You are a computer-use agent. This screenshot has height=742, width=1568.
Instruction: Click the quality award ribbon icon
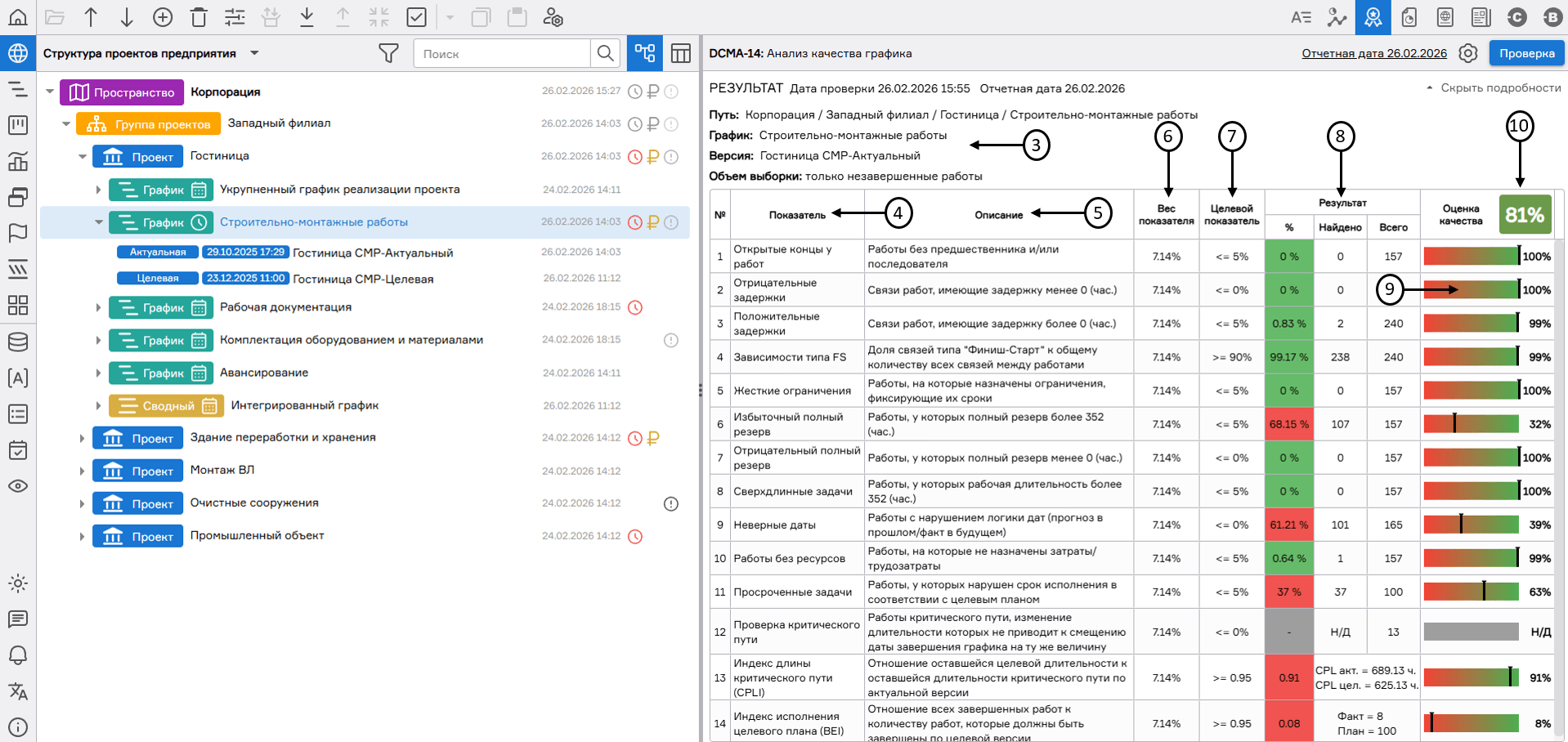[1373, 17]
